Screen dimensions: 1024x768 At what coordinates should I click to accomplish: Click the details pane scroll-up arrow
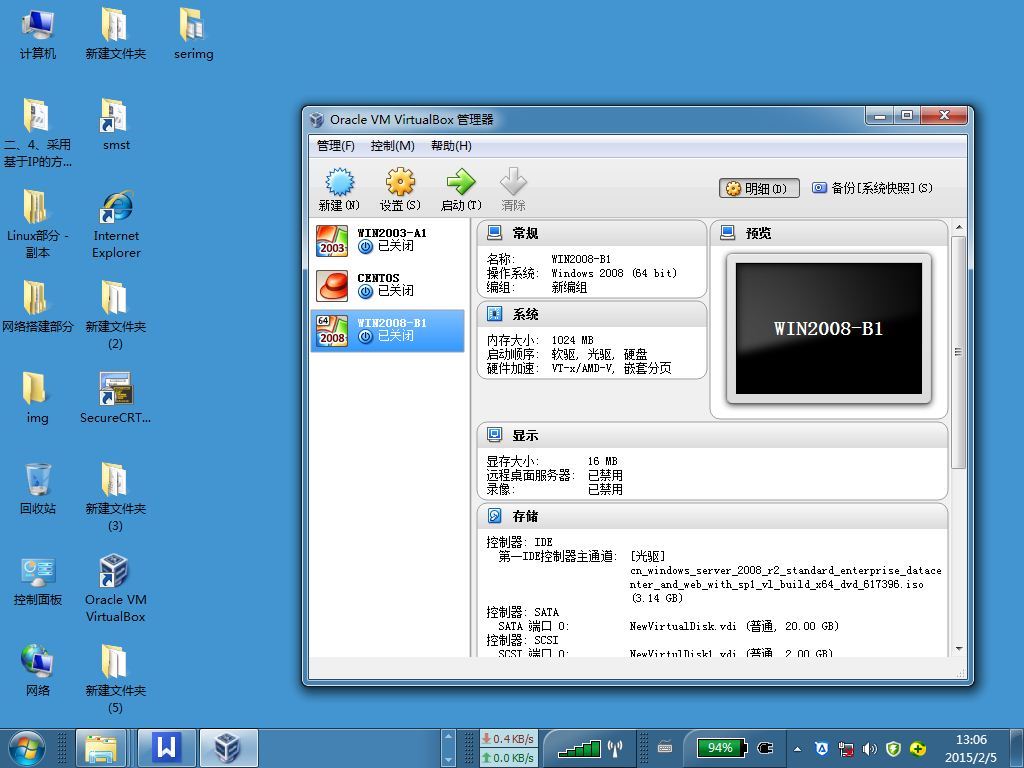click(958, 227)
